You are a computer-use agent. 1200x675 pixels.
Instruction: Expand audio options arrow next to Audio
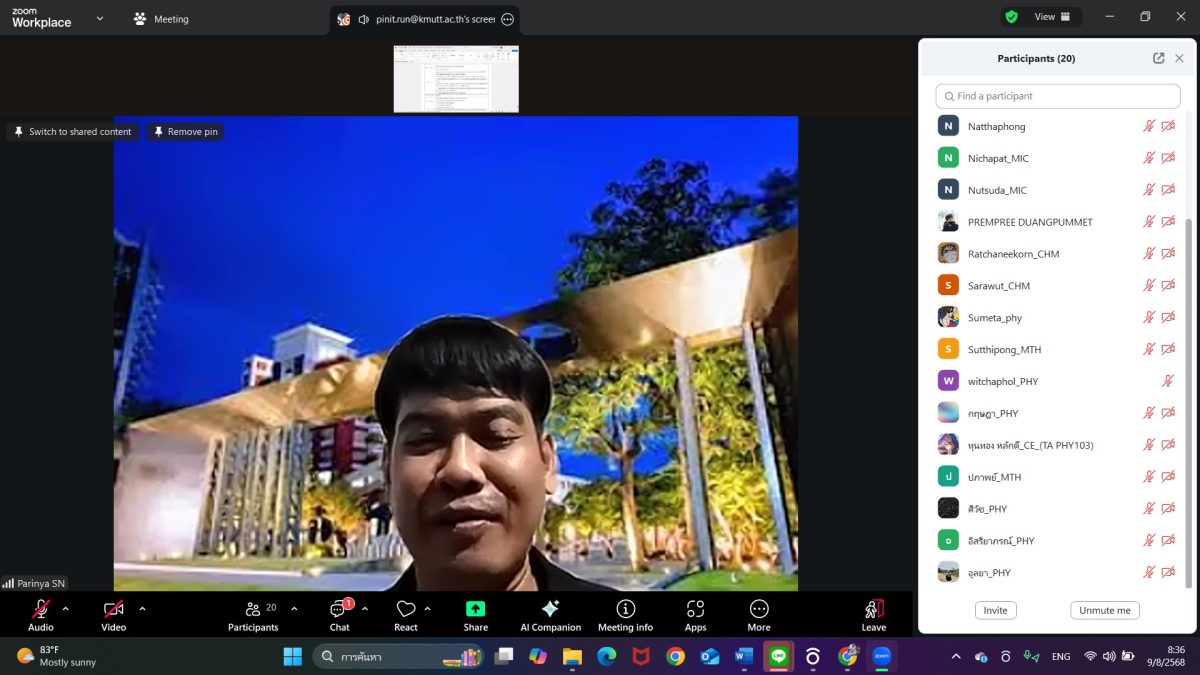pyautogui.click(x=66, y=608)
